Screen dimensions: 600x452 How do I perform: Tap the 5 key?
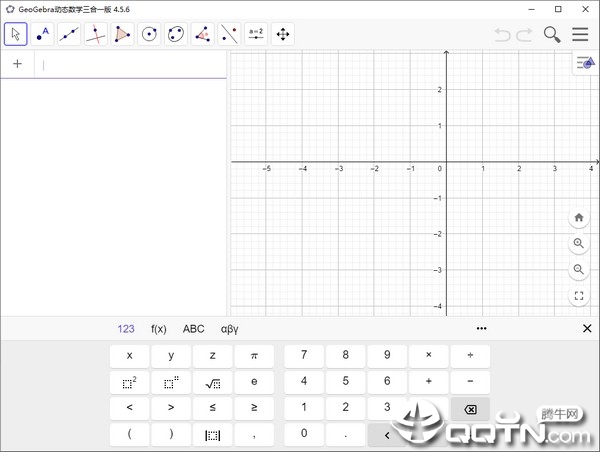pyautogui.click(x=346, y=382)
